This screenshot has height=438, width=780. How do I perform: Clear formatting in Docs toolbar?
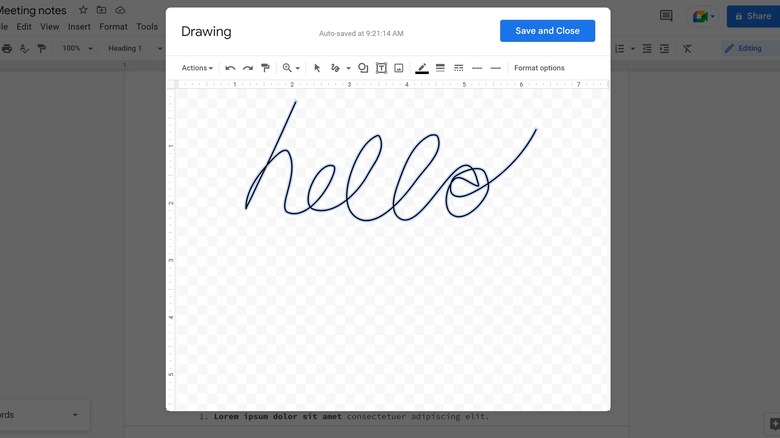click(x=687, y=48)
